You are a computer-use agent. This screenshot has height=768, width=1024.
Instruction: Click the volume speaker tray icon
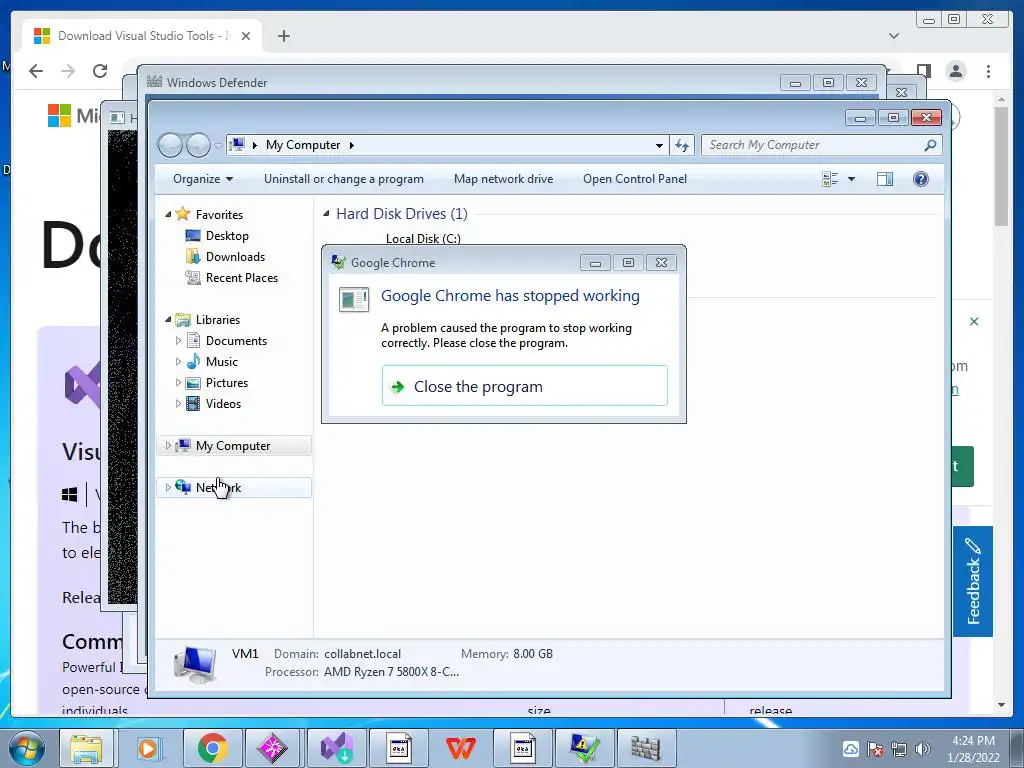923,749
